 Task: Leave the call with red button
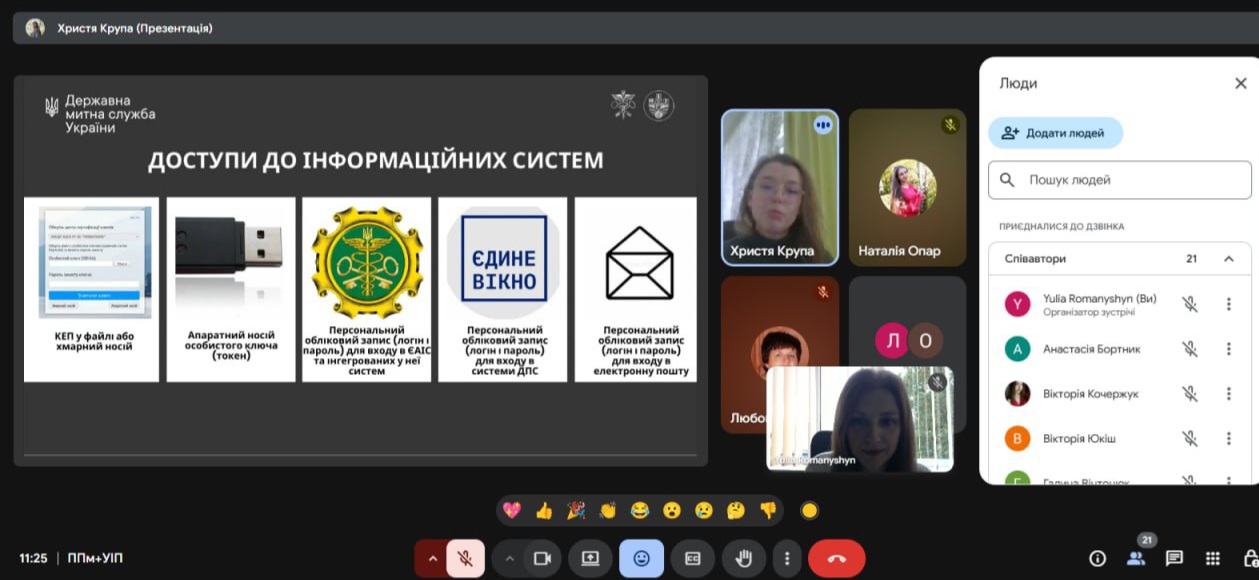pos(836,558)
